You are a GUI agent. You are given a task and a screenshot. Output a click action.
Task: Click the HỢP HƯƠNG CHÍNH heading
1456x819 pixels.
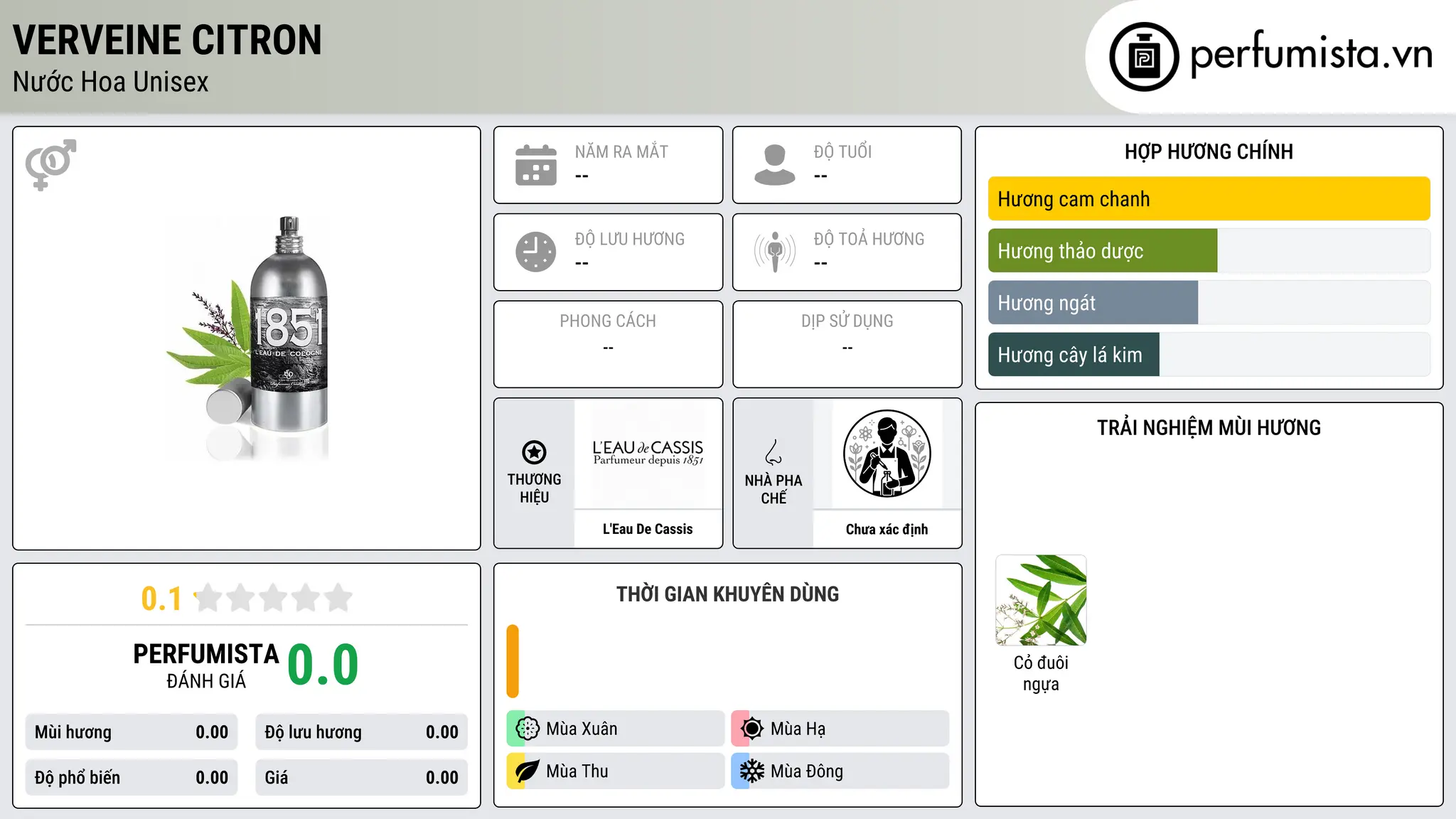[x=1209, y=152]
